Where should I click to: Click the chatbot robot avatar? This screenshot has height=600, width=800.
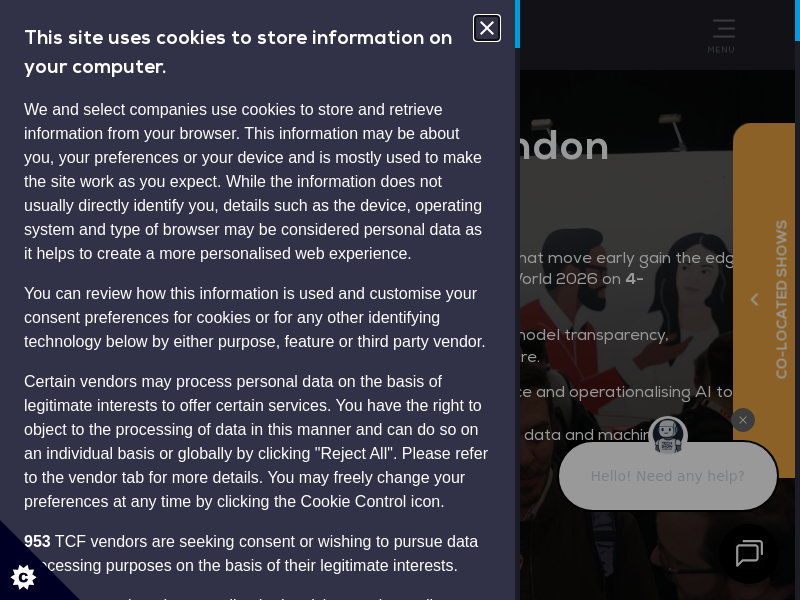(x=667, y=436)
